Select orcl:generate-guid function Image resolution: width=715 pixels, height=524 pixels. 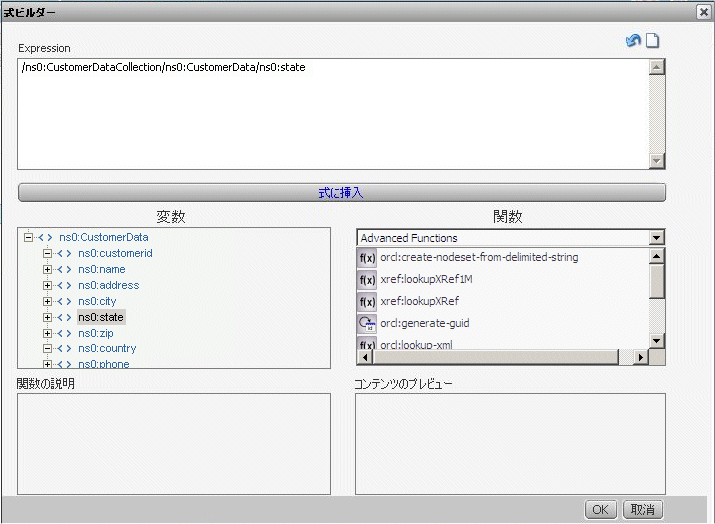425,323
